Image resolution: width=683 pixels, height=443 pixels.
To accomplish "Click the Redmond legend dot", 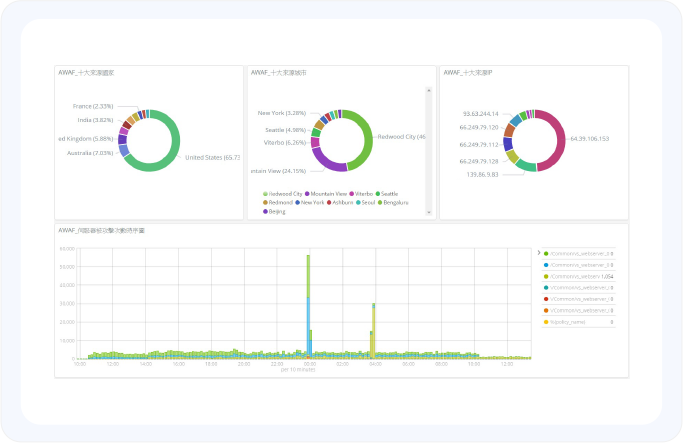I will tap(265, 202).
